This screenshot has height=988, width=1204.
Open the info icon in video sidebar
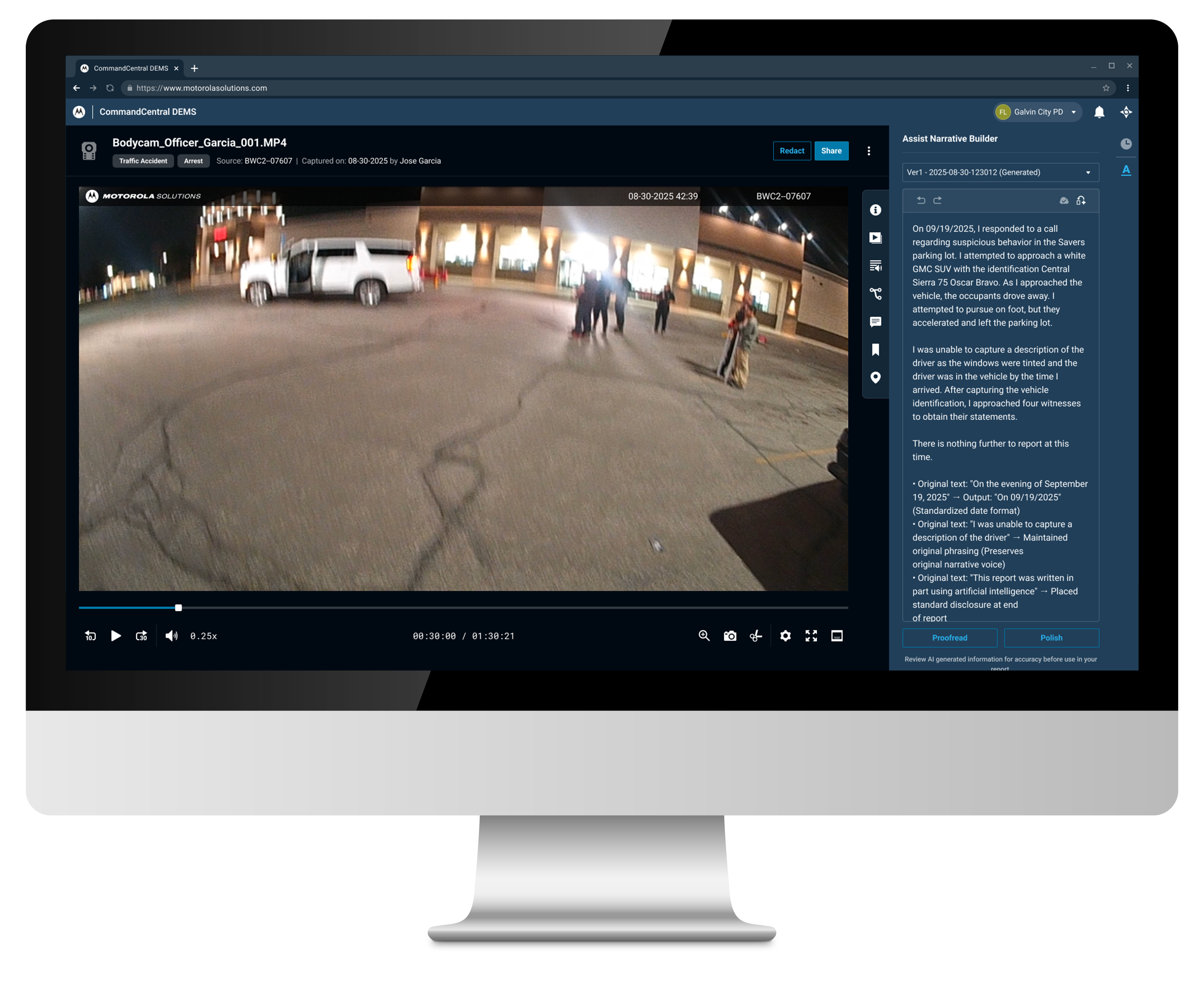[x=875, y=210]
